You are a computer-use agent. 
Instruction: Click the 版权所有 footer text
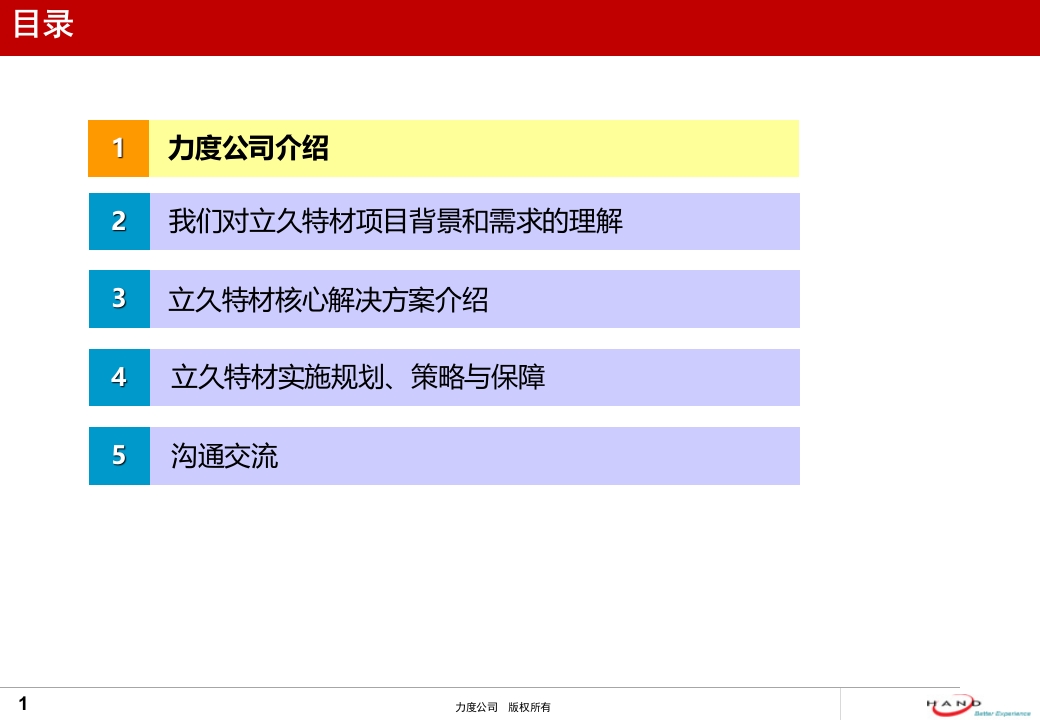[x=529, y=707]
